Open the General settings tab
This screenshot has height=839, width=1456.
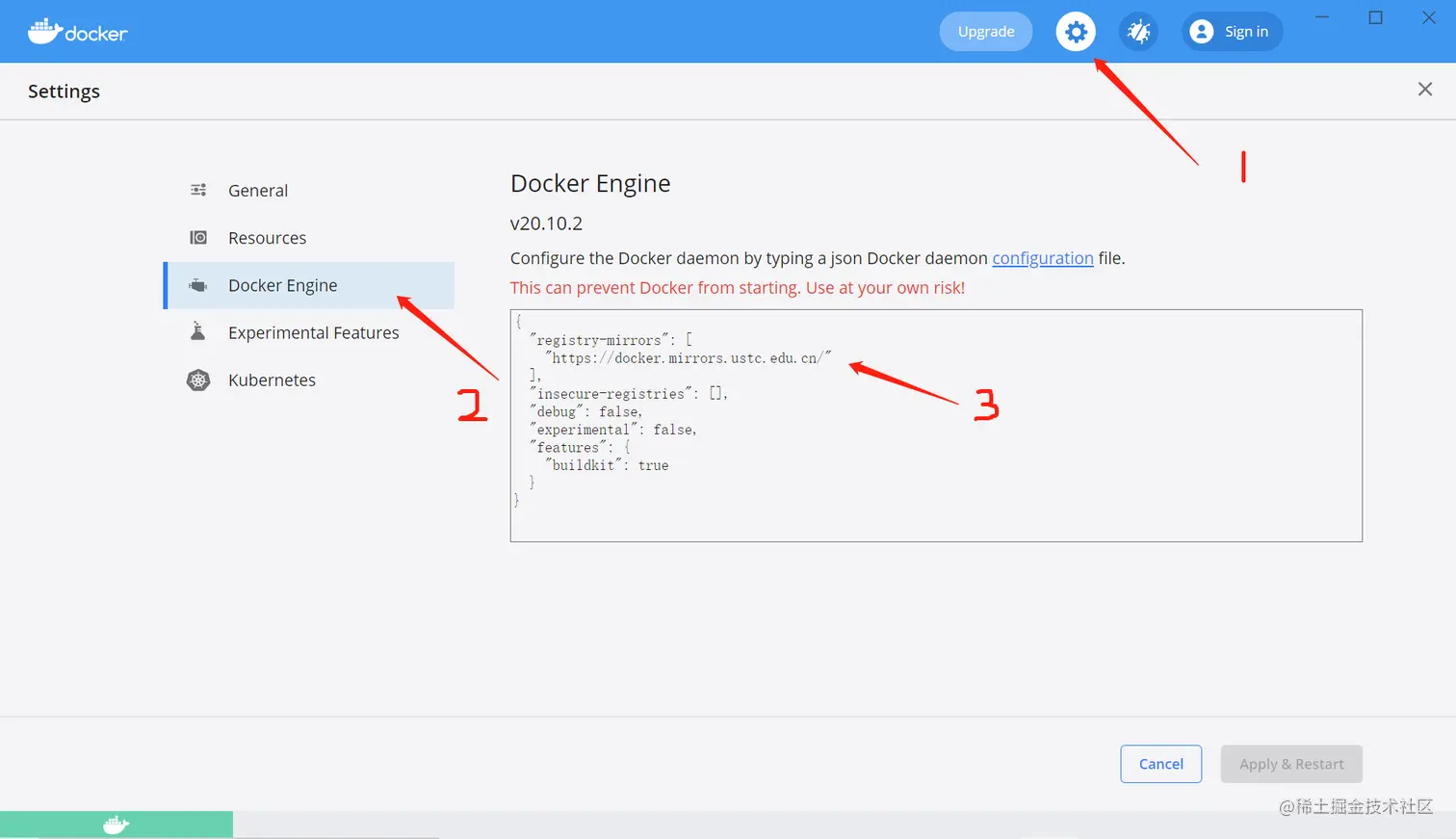309,190
